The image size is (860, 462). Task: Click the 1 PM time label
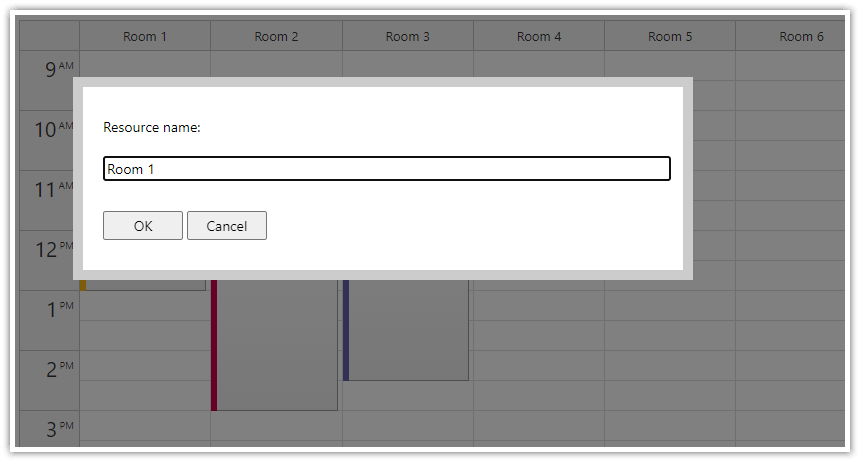click(x=60, y=309)
